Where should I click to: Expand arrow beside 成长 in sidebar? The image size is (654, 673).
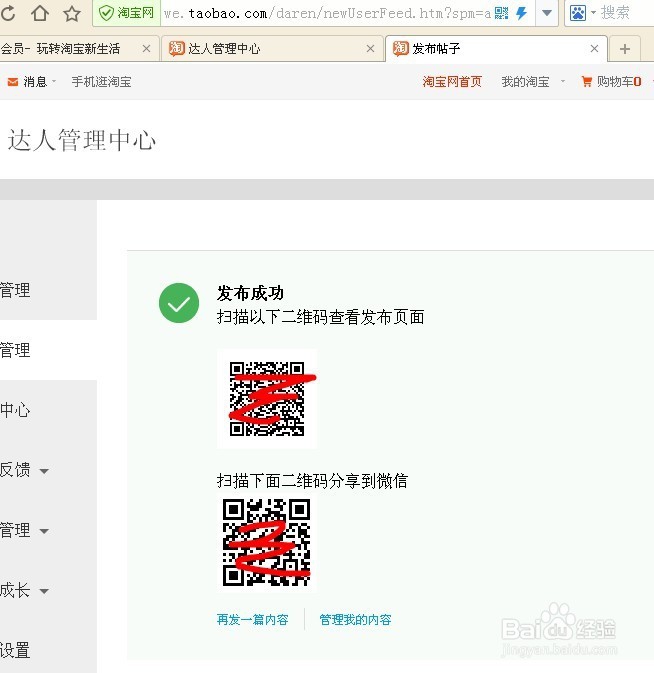click(x=44, y=591)
